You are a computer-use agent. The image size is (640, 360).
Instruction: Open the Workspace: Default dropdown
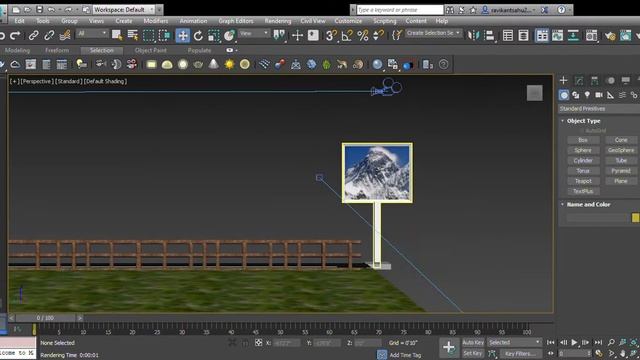(124, 9)
